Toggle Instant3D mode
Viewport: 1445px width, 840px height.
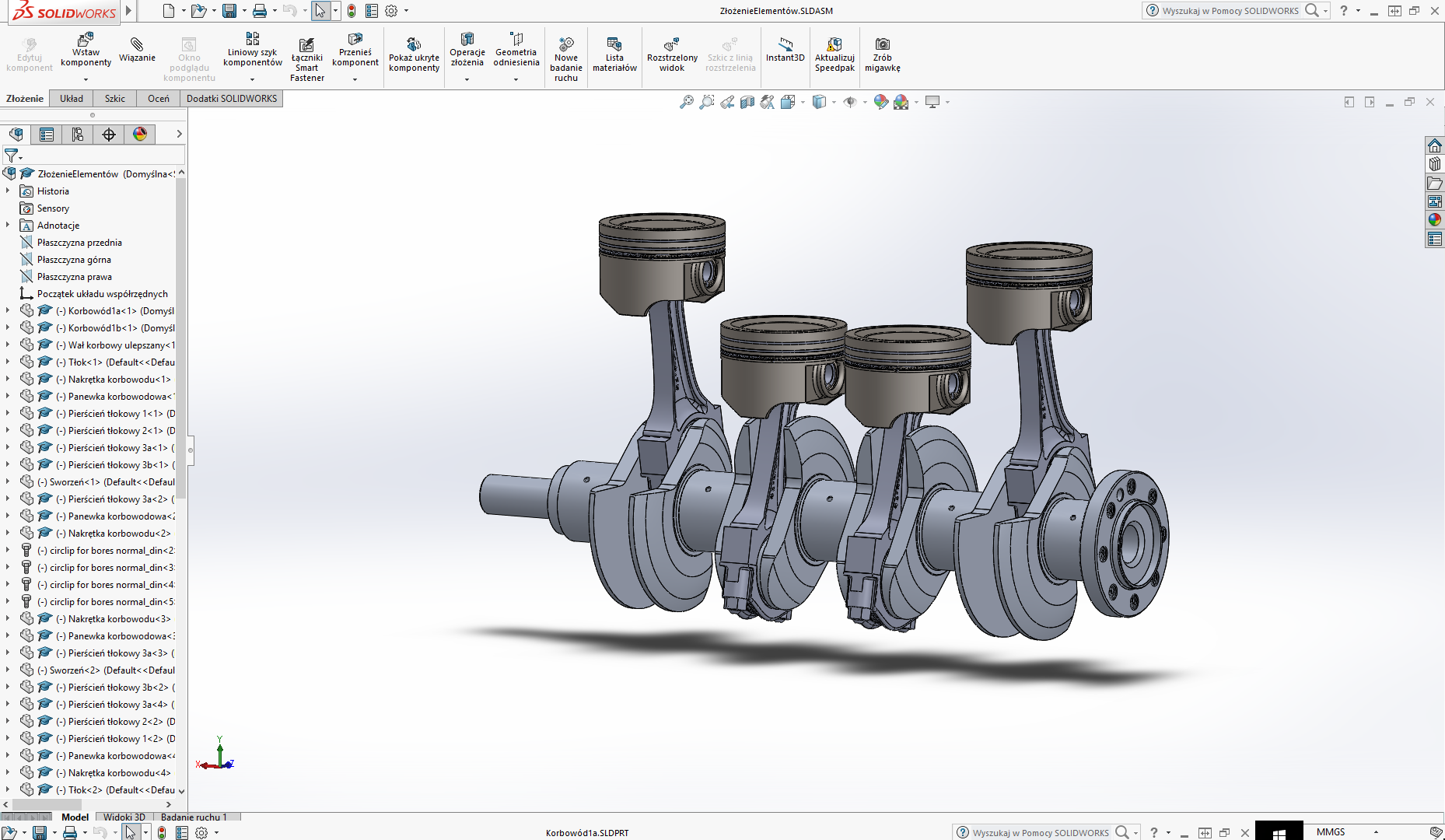click(x=785, y=50)
